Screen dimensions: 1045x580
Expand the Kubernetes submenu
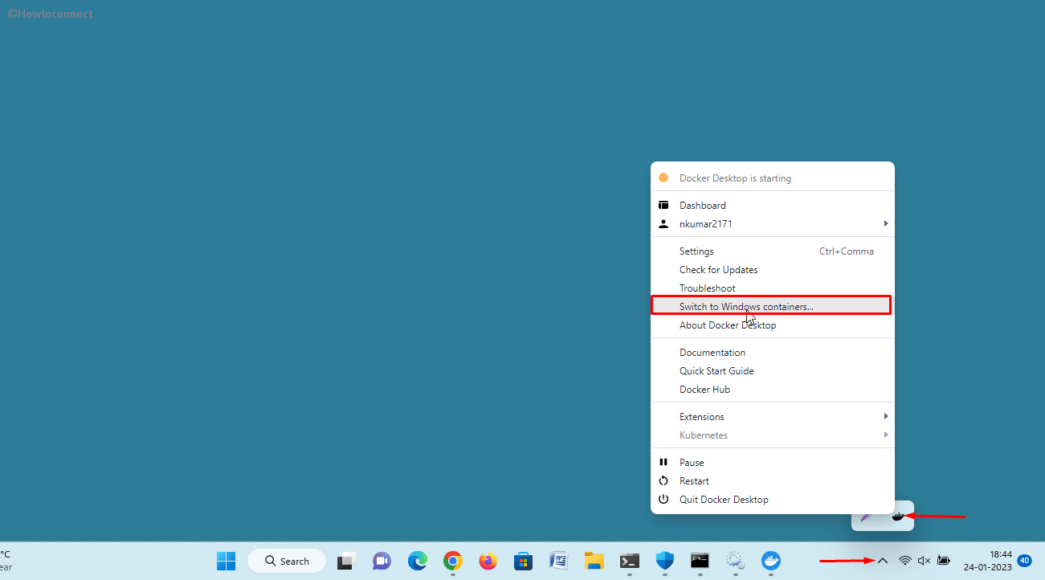tap(772, 435)
